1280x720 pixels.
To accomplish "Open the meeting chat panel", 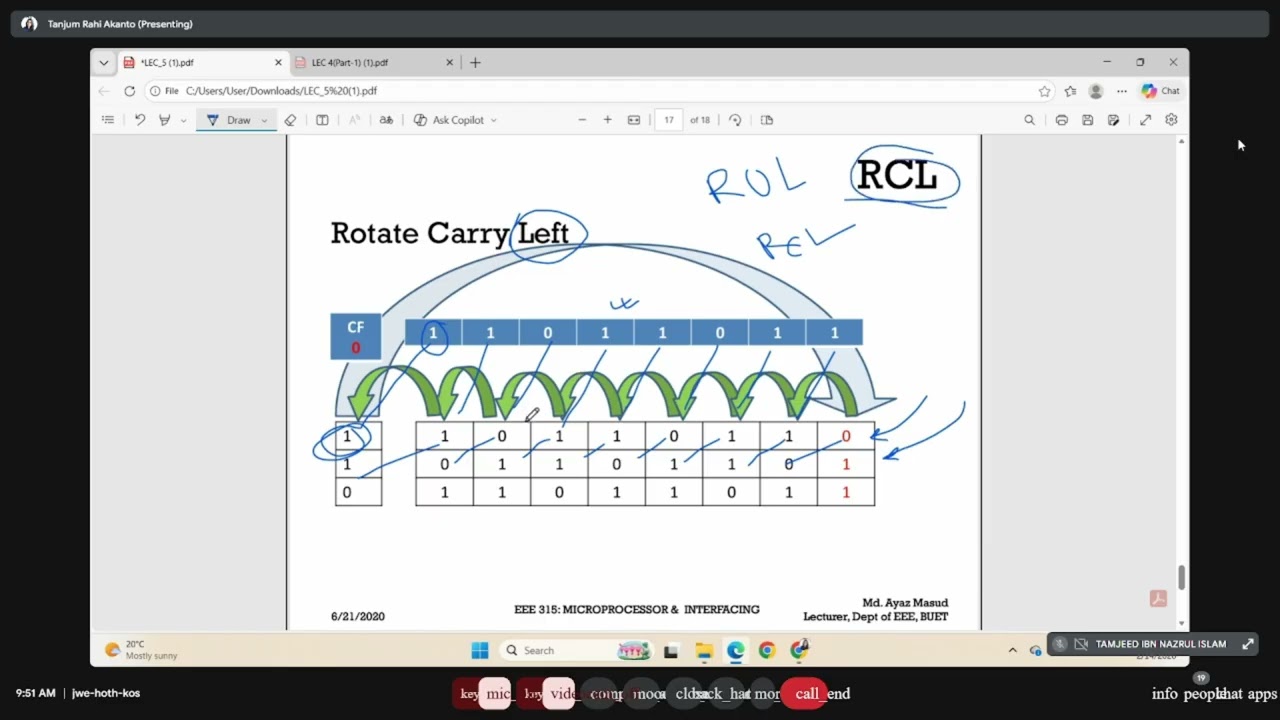I will [x=1230, y=694].
